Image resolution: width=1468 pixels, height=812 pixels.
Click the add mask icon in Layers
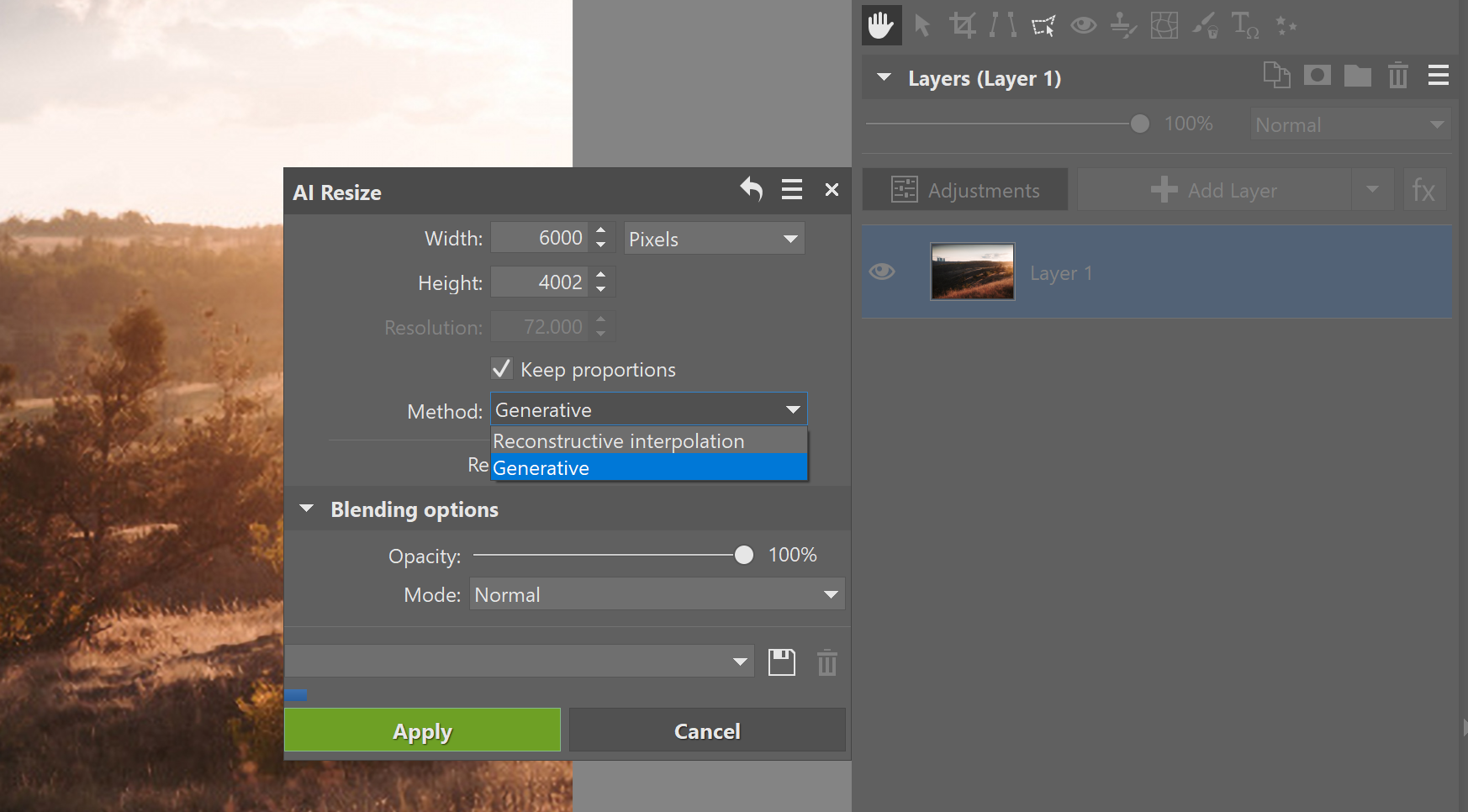[x=1317, y=76]
